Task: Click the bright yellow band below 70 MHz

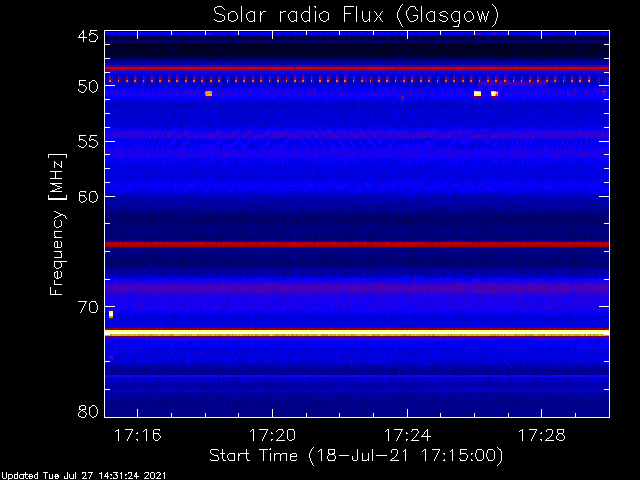Action: point(357,334)
